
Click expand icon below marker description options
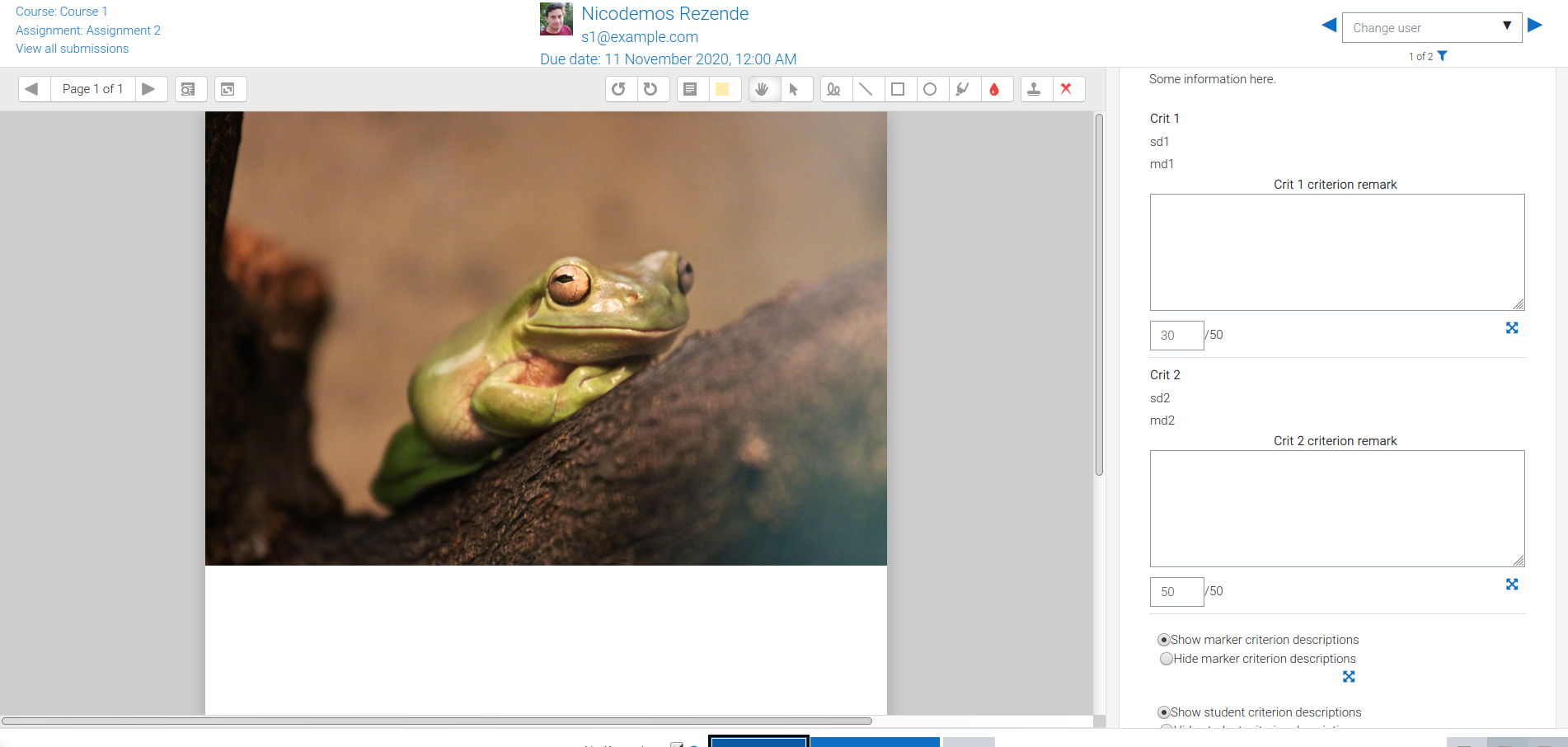point(1349,677)
